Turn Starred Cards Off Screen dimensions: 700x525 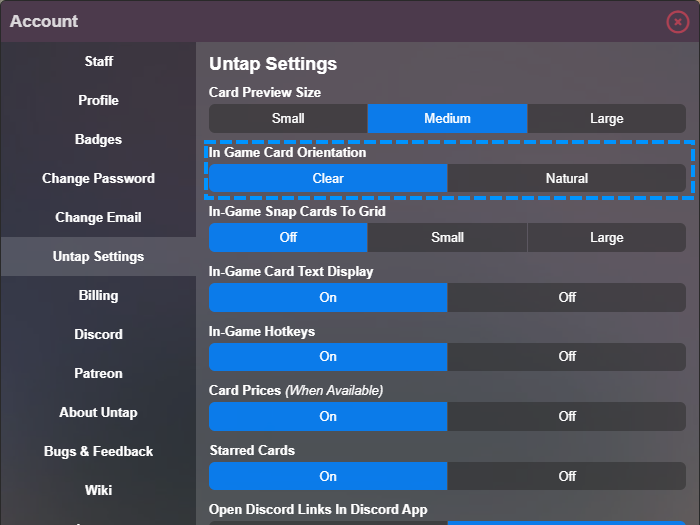click(567, 476)
